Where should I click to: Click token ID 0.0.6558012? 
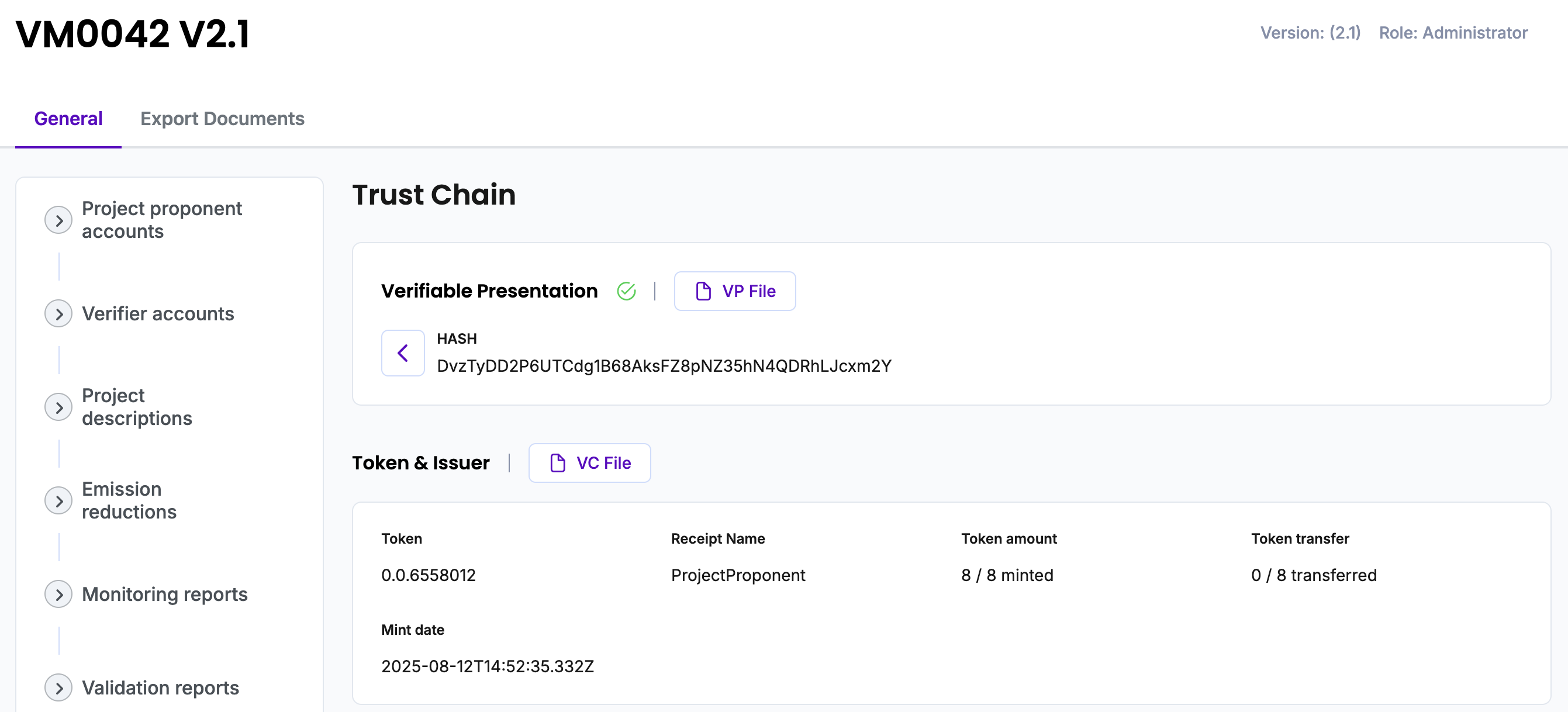pos(428,575)
